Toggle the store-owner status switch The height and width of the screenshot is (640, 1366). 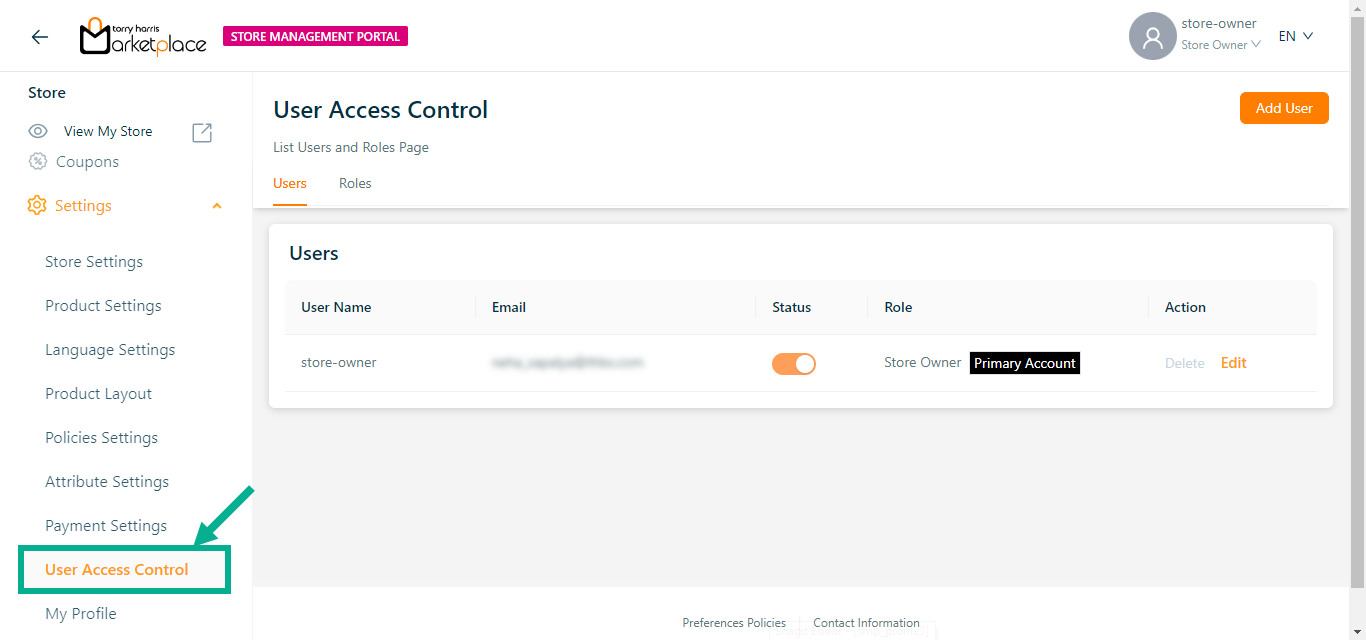[793, 364]
